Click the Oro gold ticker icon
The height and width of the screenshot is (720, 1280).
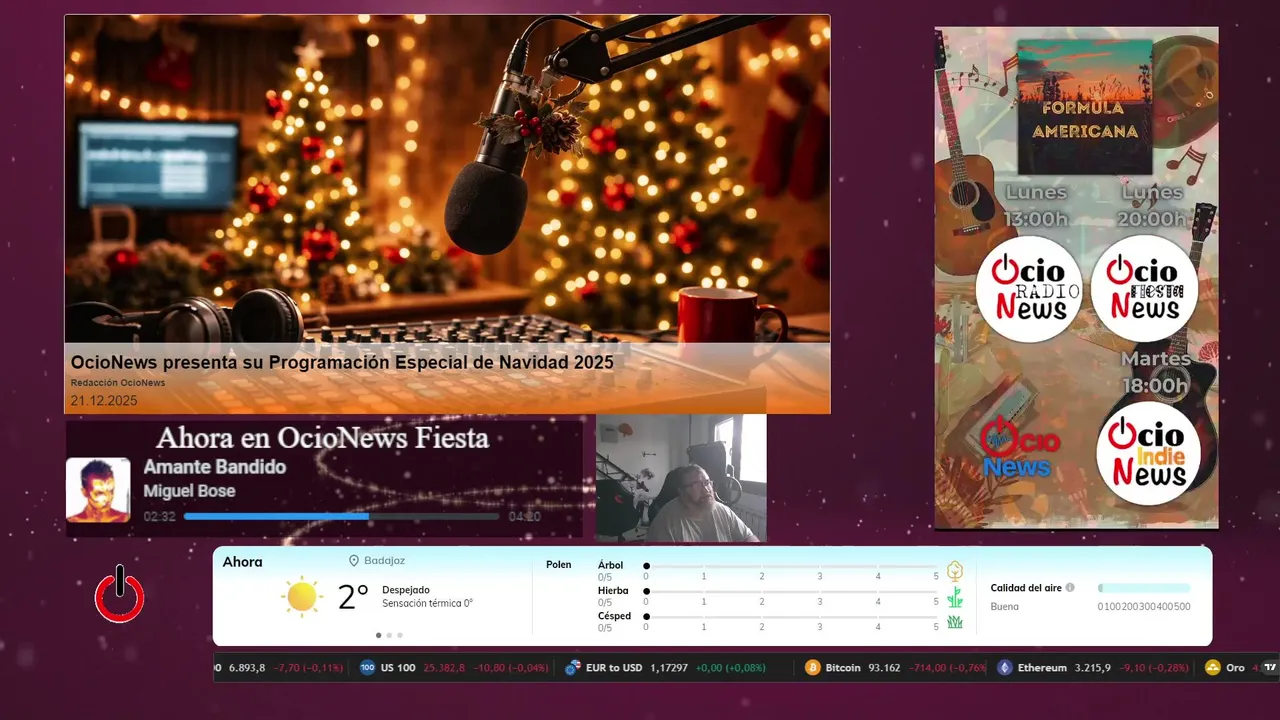coord(1213,668)
